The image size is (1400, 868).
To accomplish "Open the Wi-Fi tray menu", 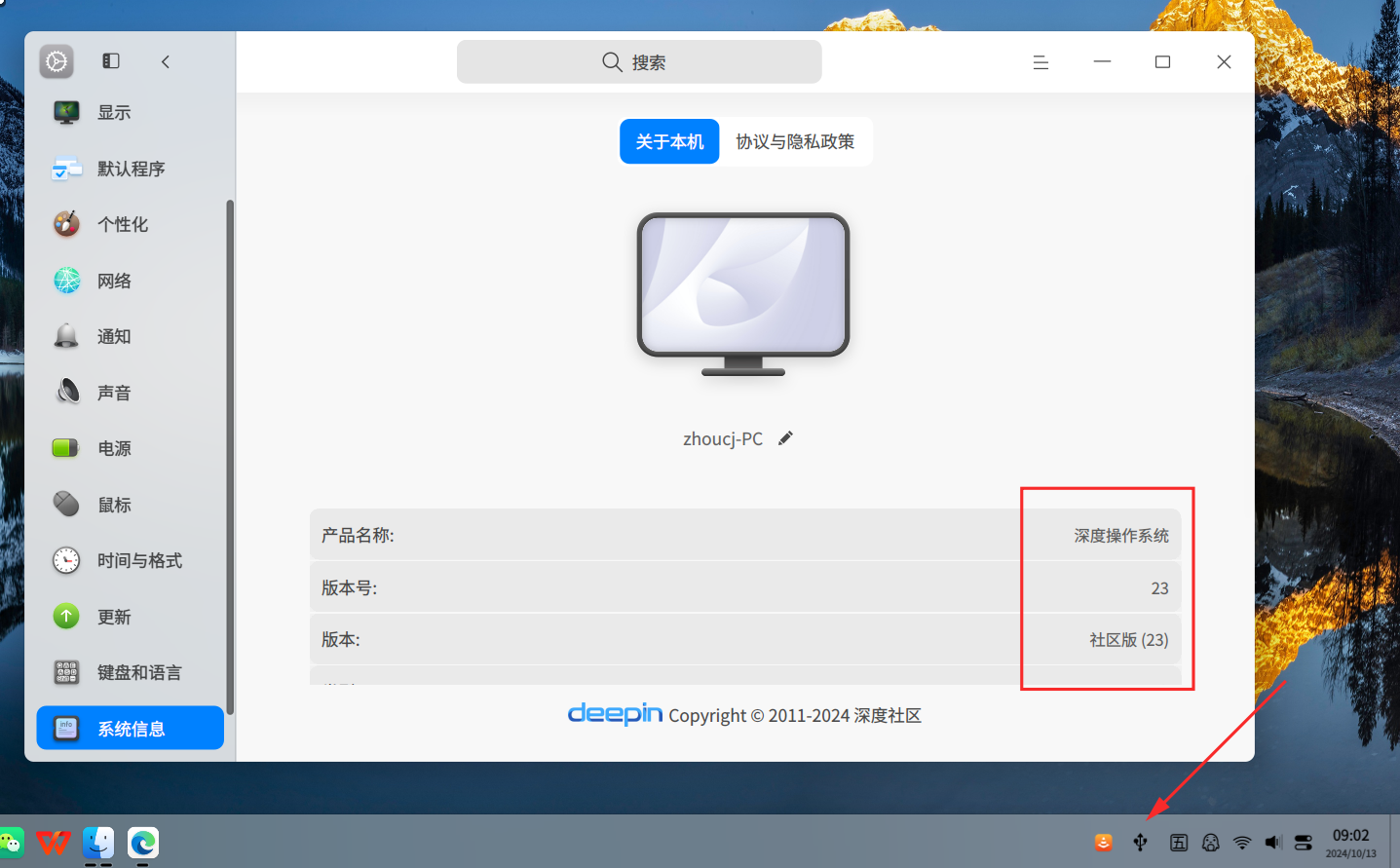I will point(1242,843).
